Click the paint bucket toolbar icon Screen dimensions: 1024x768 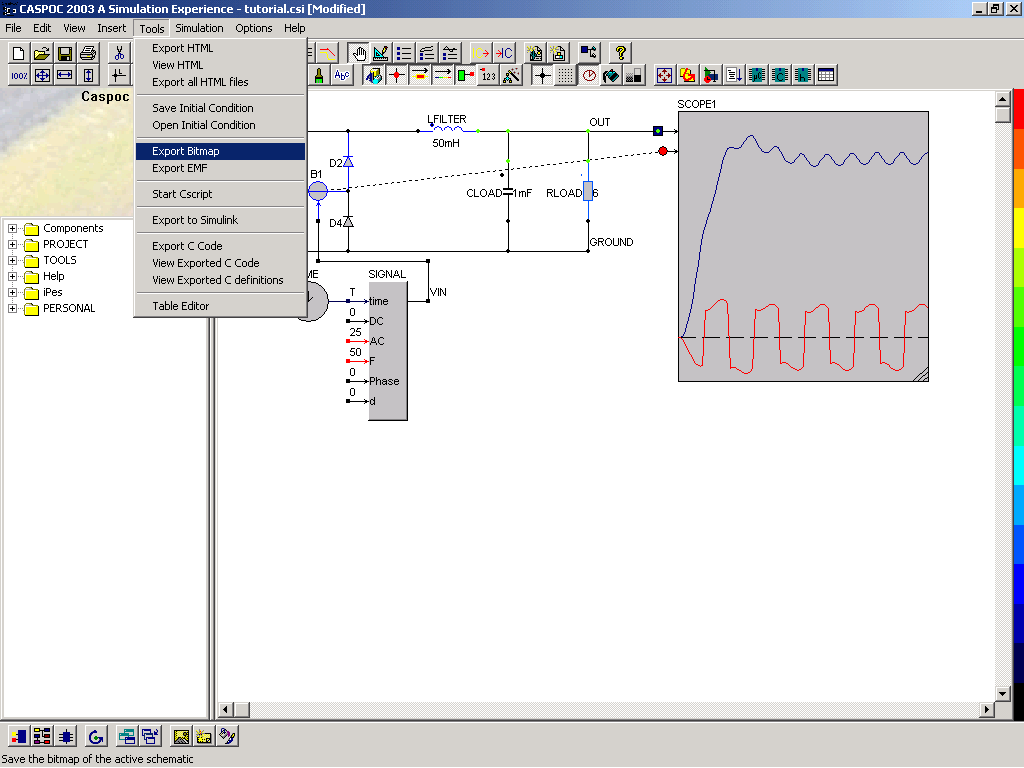point(611,75)
